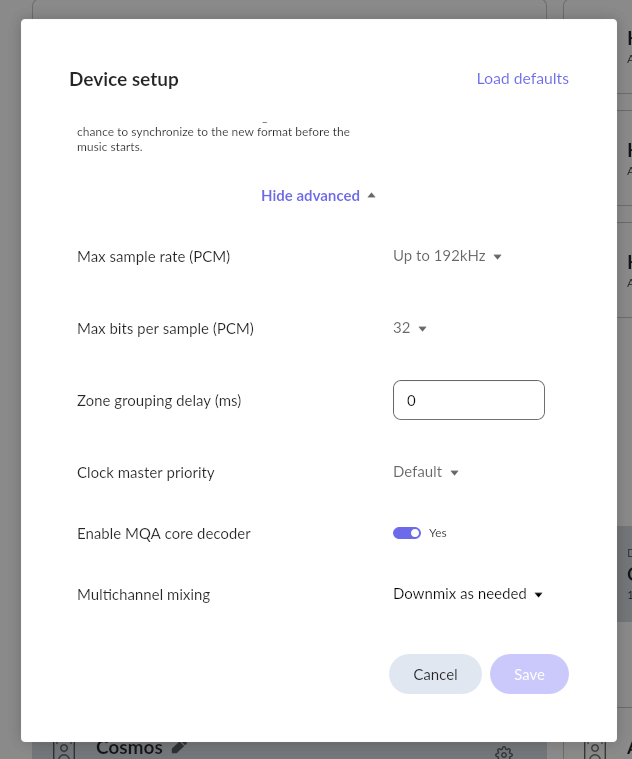Click the gear settings icon below the dialog

pos(504,753)
